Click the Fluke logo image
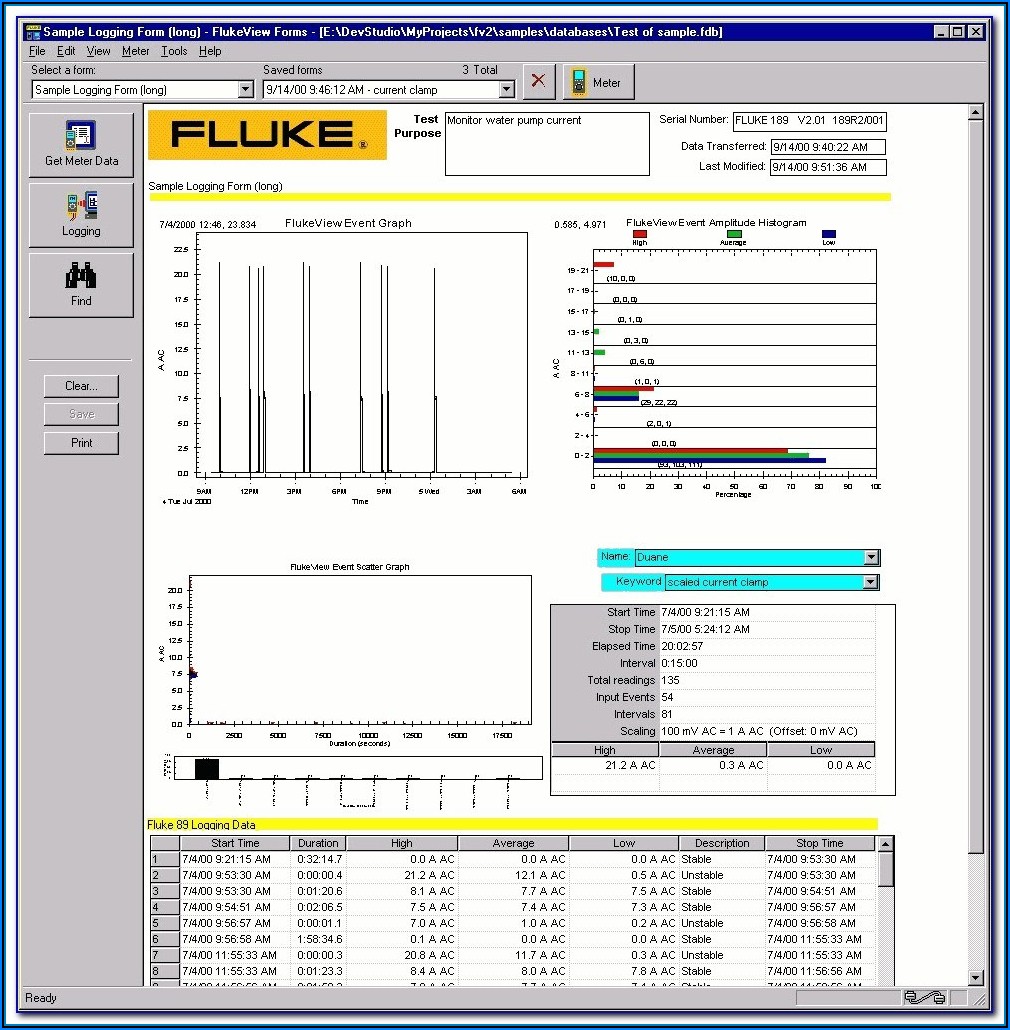 tap(267, 135)
